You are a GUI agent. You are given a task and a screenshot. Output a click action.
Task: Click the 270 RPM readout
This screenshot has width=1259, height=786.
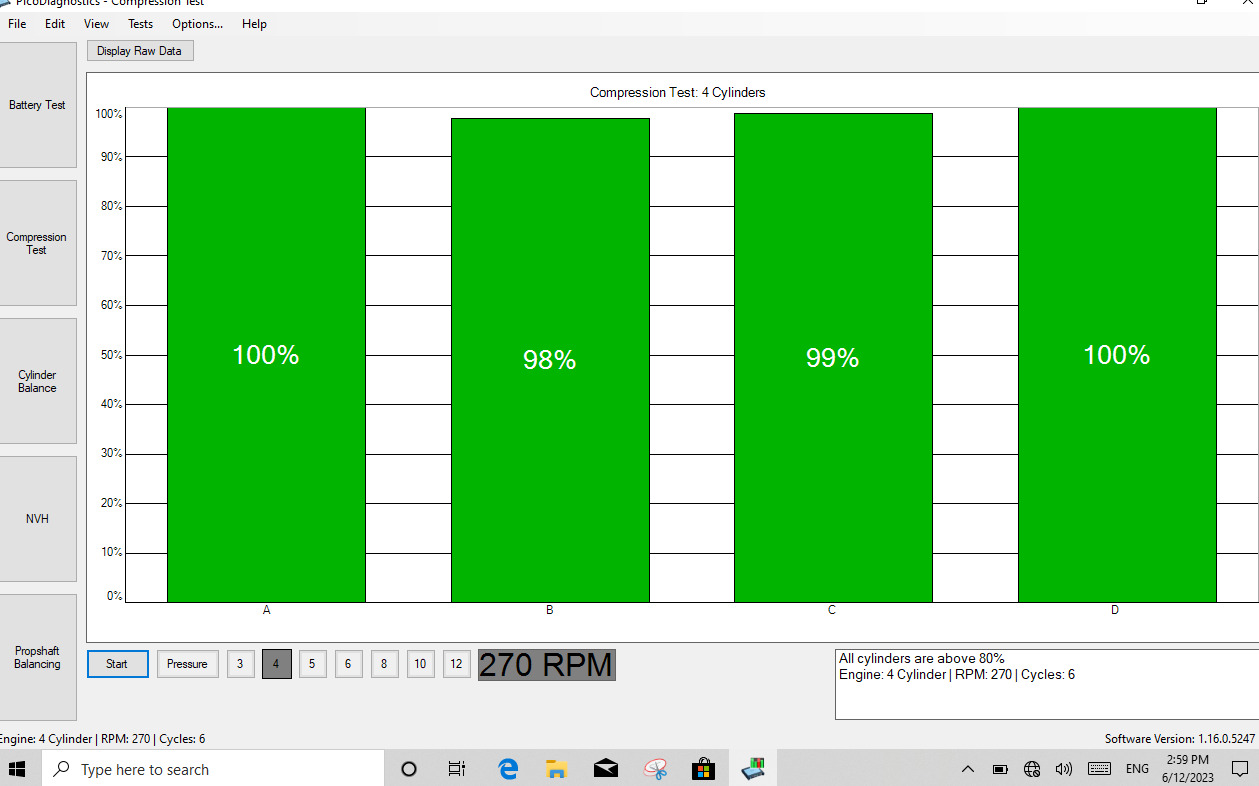[x=546, y=665]
